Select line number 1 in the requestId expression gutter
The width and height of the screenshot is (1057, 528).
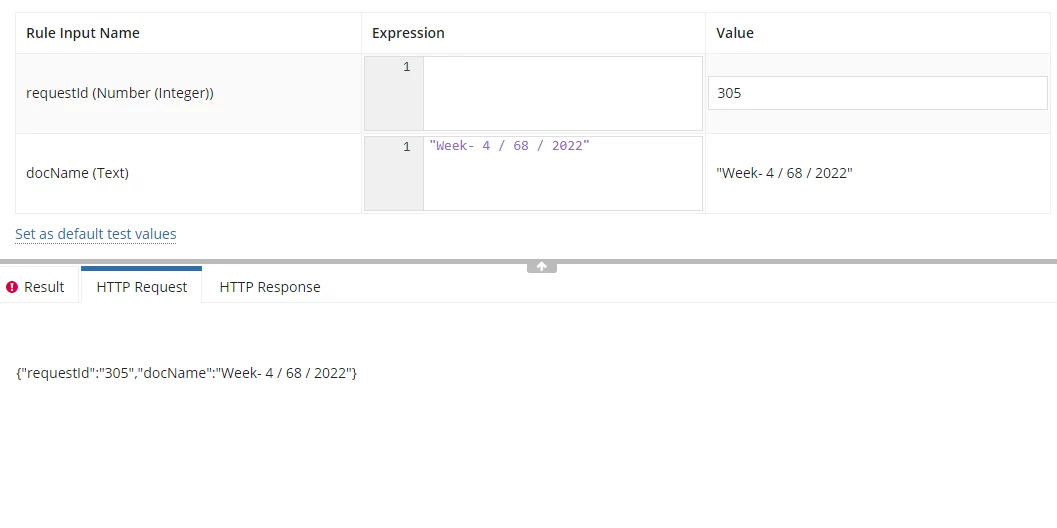pos(406,67)
